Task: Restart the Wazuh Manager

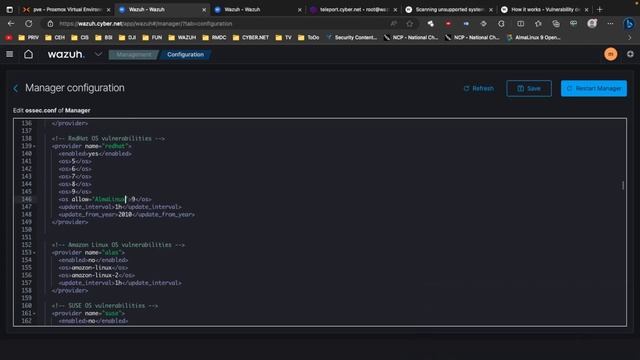Action: click(593, 89)
